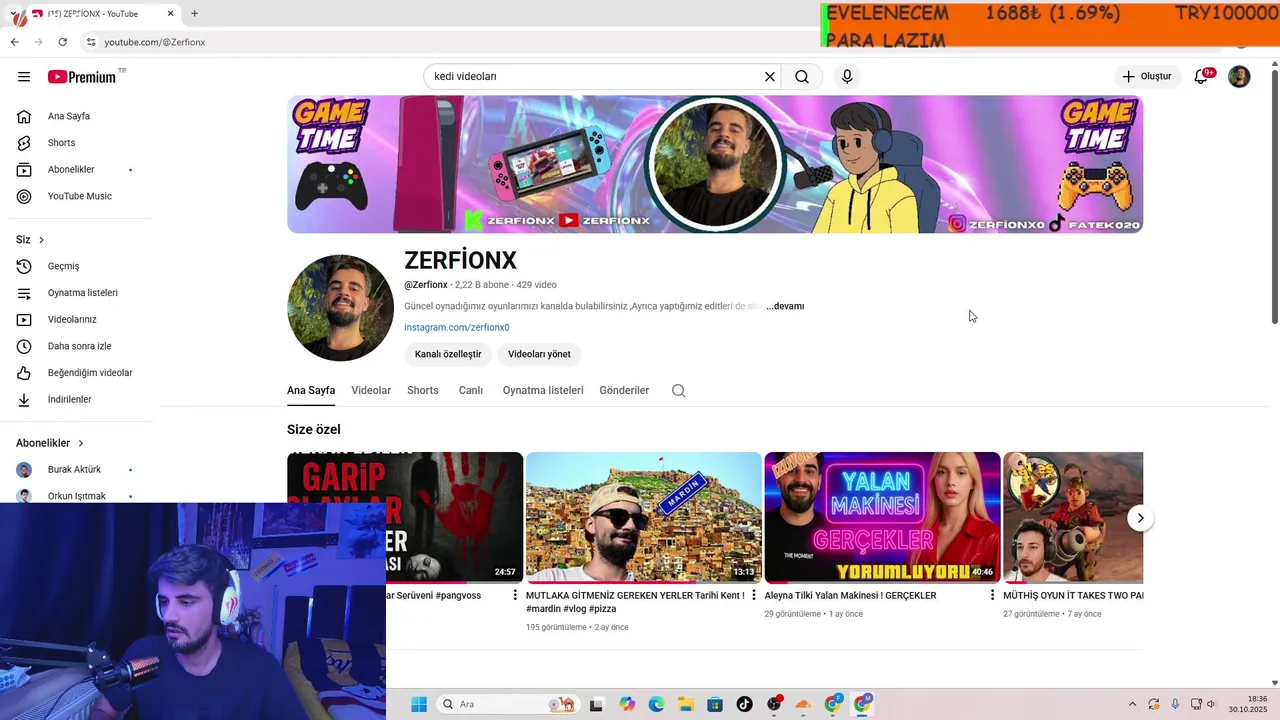Click the Oluştur create button
This screenshot has width=1280, height=720.
point(1146,77)
